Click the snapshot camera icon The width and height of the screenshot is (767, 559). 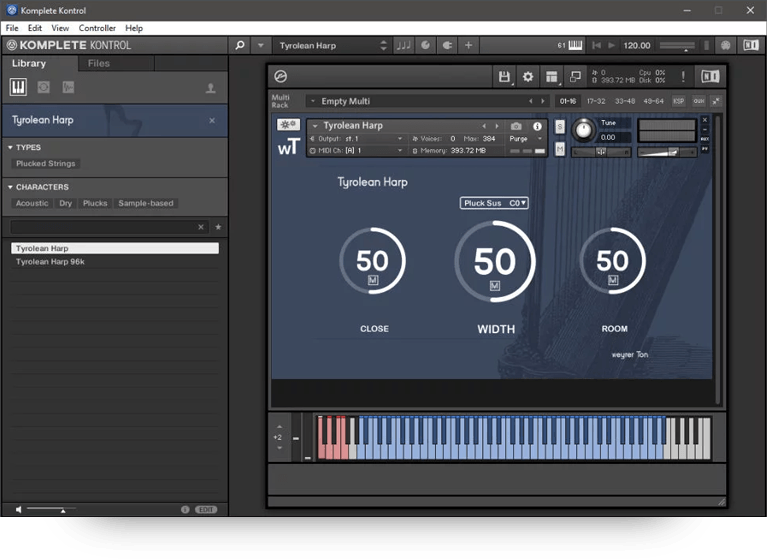(516, 126)
